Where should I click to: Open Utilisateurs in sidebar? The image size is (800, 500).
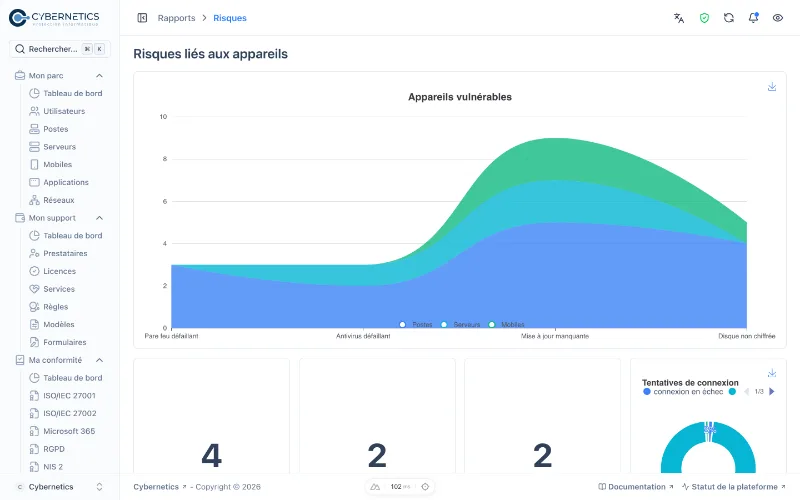(66, 111)
